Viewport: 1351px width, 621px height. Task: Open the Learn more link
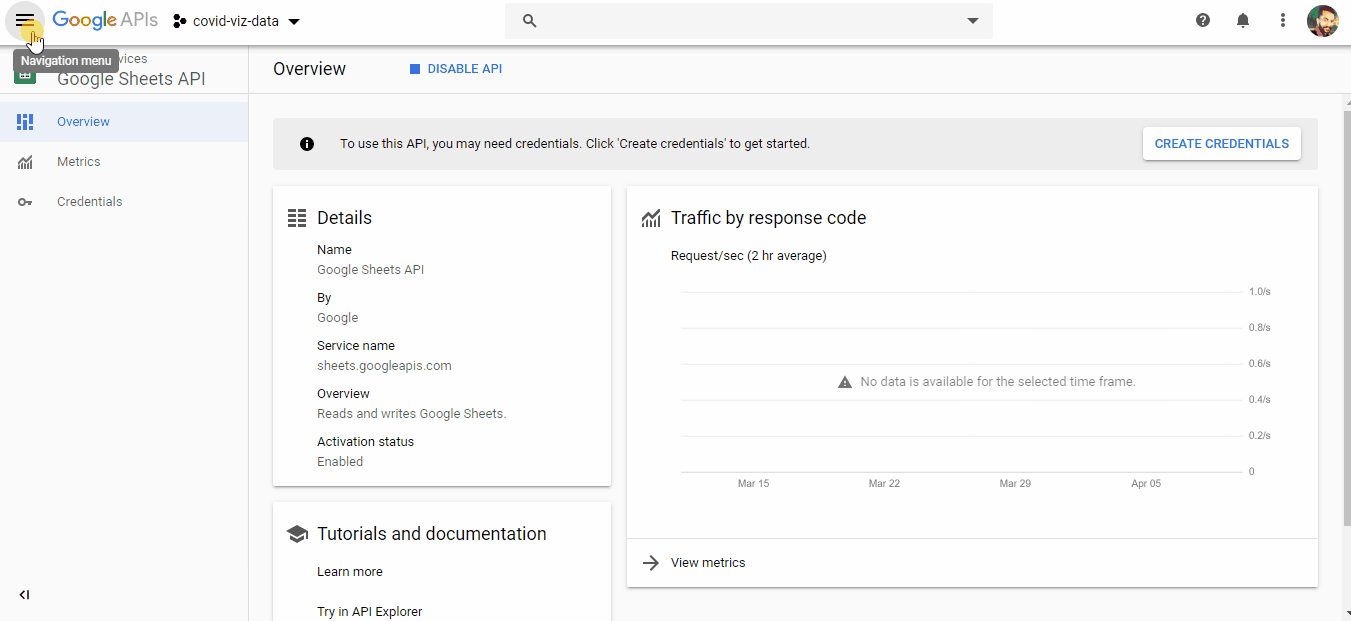[350, 572]
